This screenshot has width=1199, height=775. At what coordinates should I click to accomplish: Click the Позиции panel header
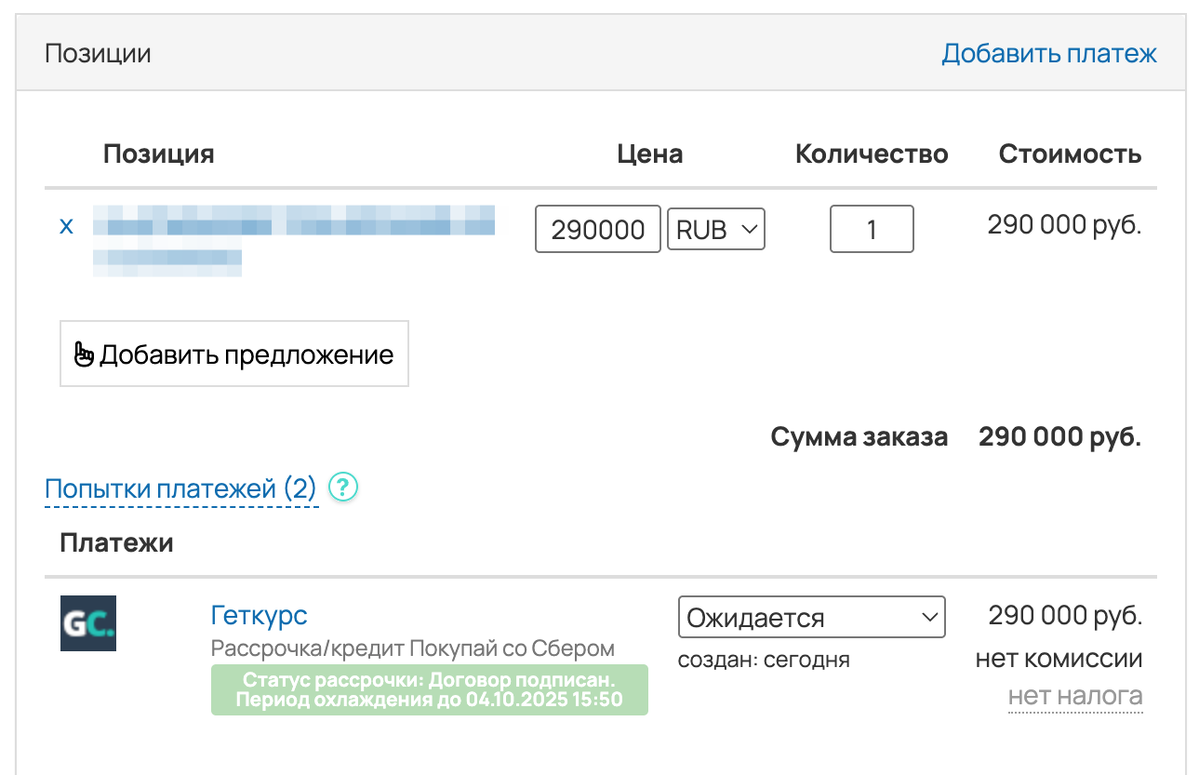pos(98,53)
